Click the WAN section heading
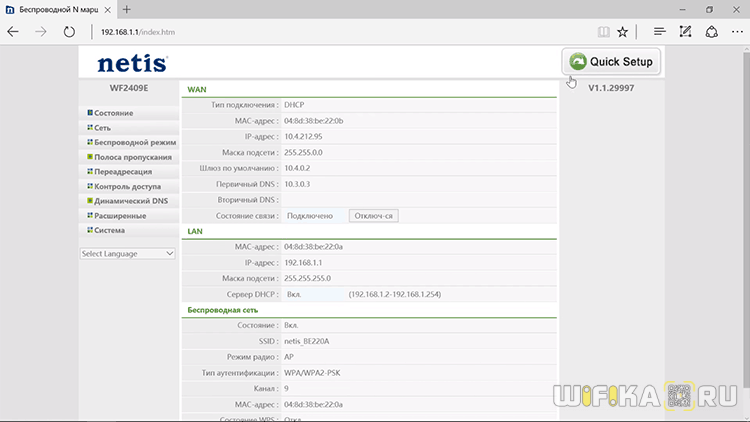The image size is (750, 422). click(197, 89)
